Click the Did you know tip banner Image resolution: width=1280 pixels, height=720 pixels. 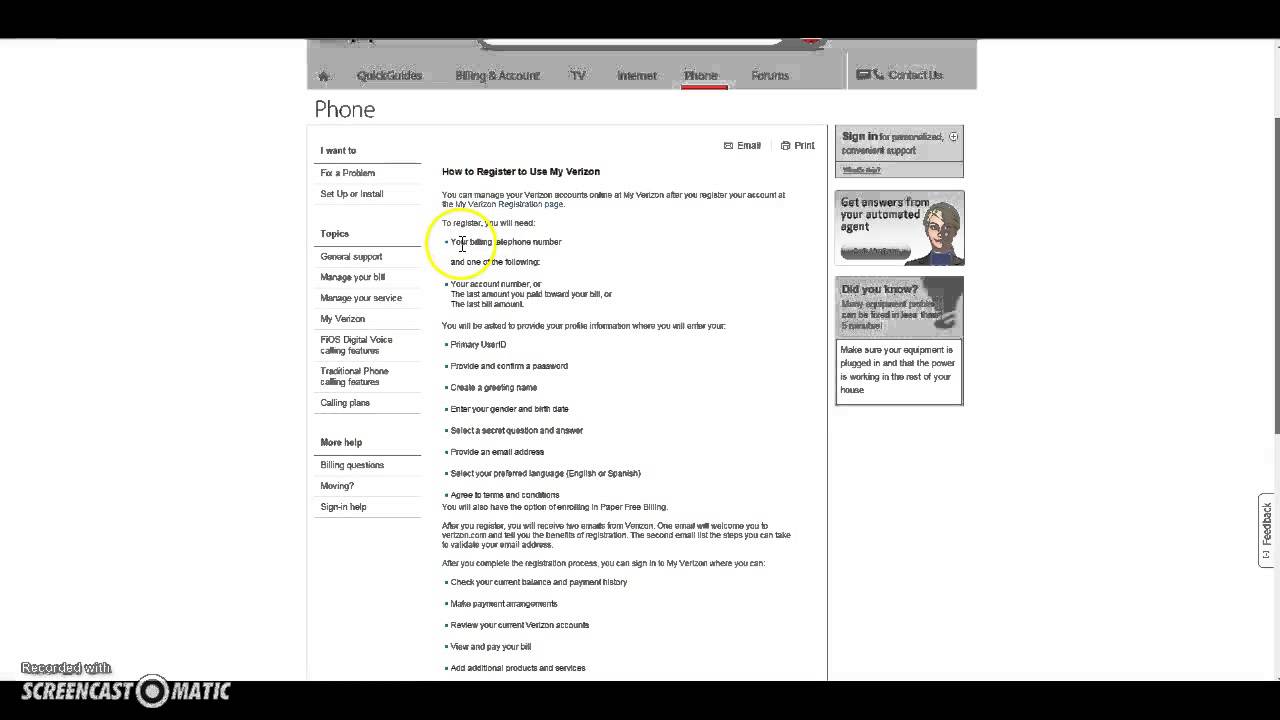(899, 307)
